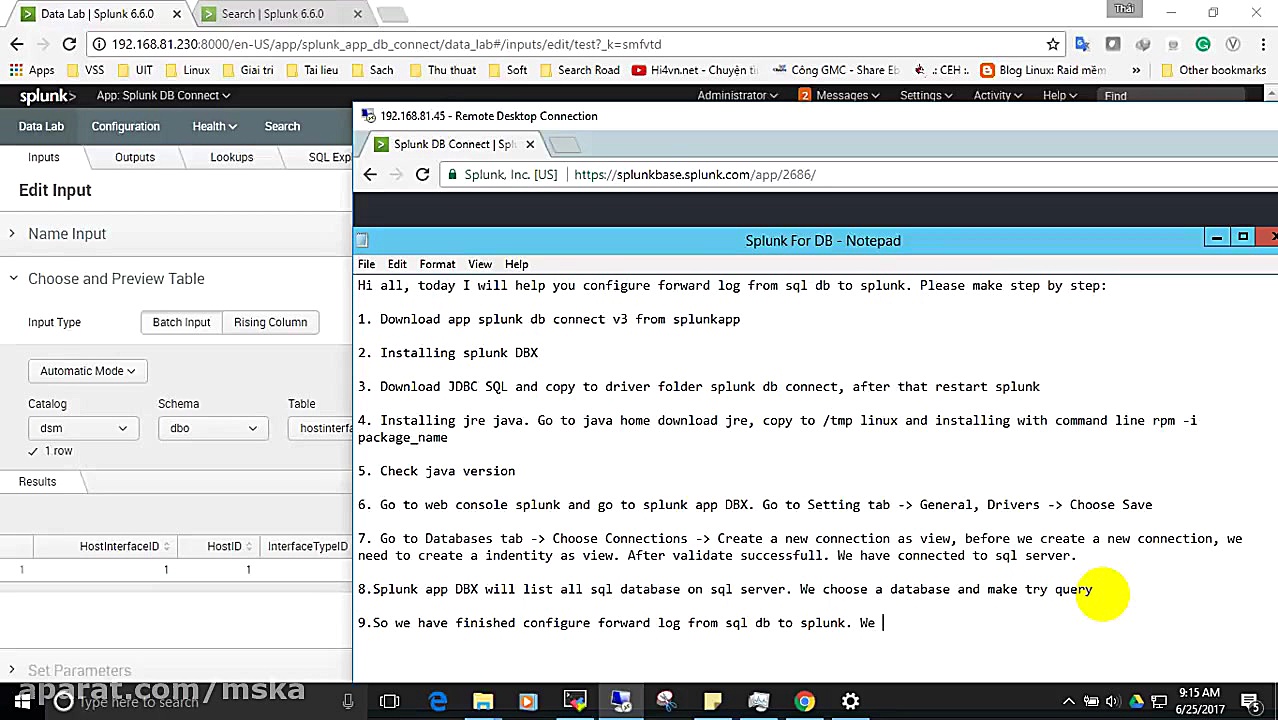Show hidden system tray icons
The image size is (1278, 720).
tap(1069, 701)
